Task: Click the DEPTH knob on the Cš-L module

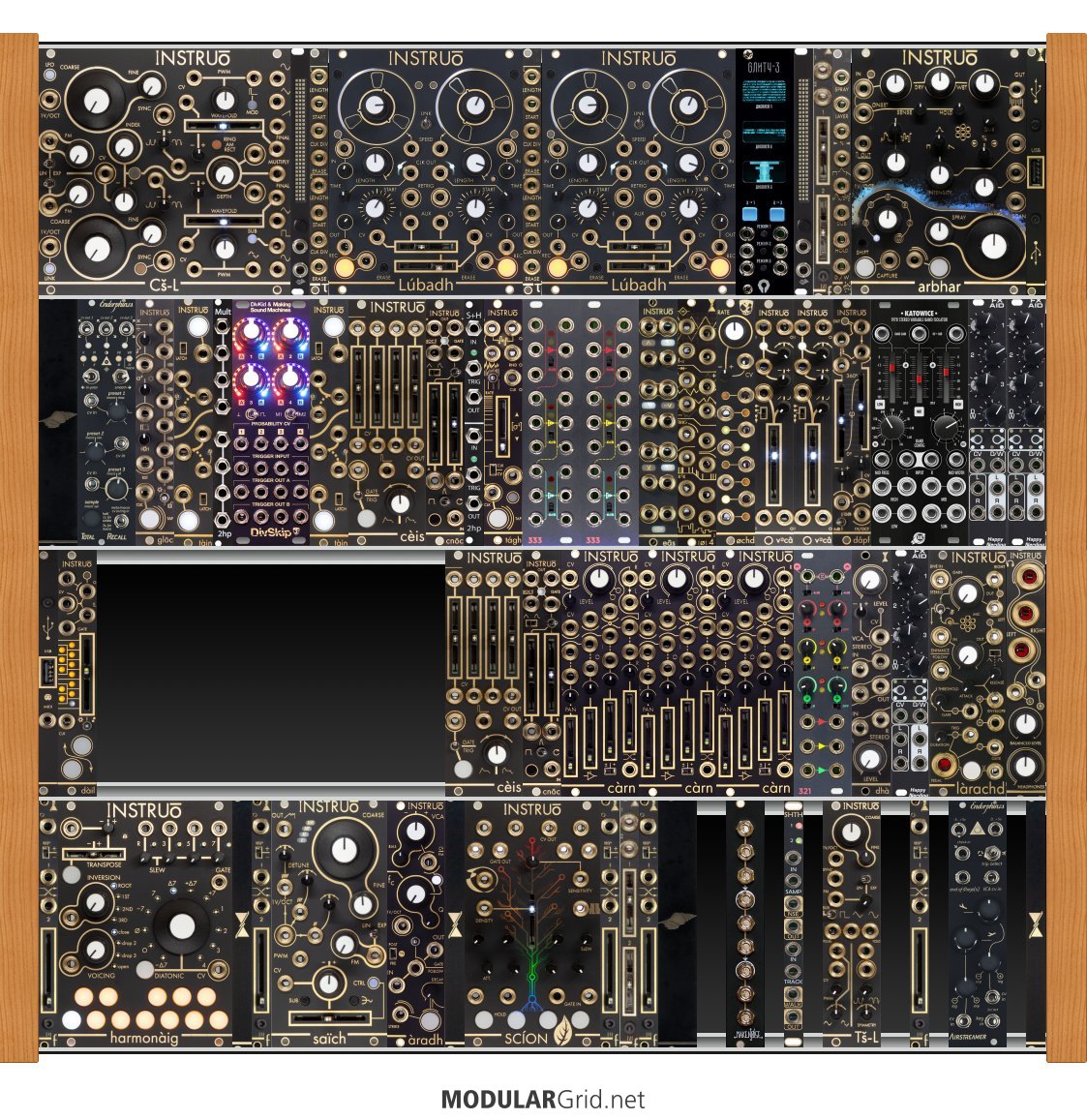Action: [225, 173]
